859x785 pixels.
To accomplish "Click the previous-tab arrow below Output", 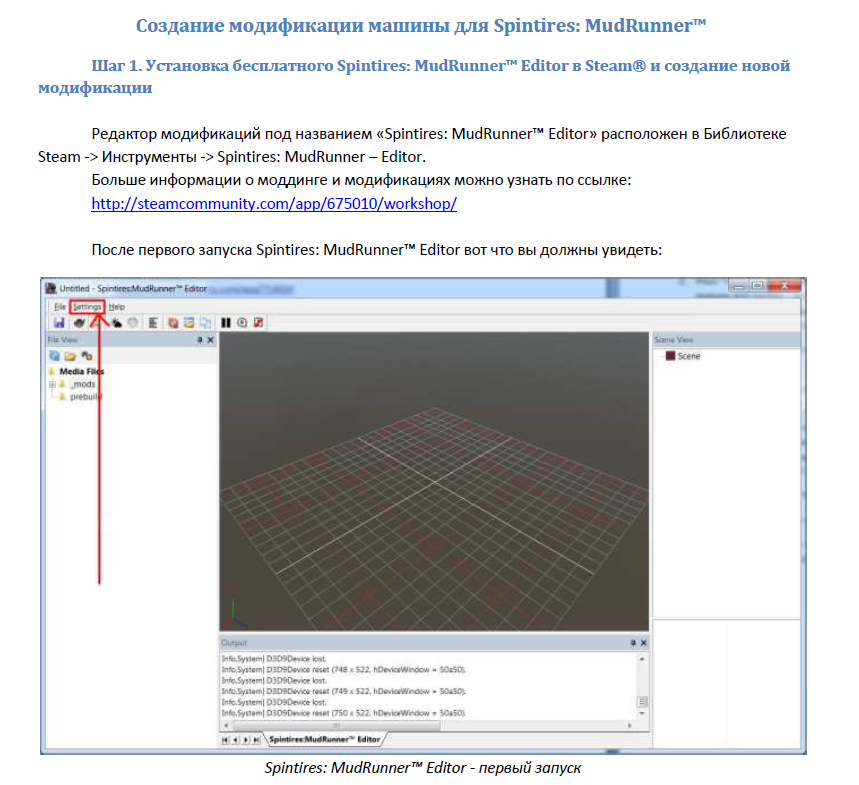I will pyautogui.click(x=236, y=740).
